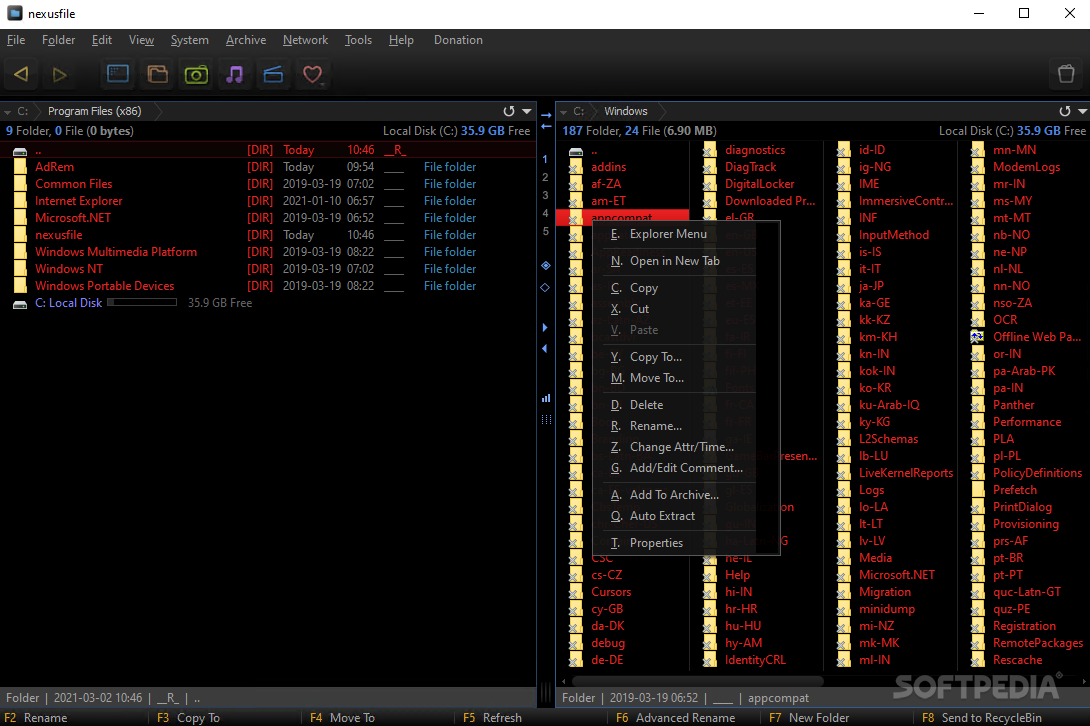
Task: Switch to folder slot 3 in center strip
Action: pos(546,195)
